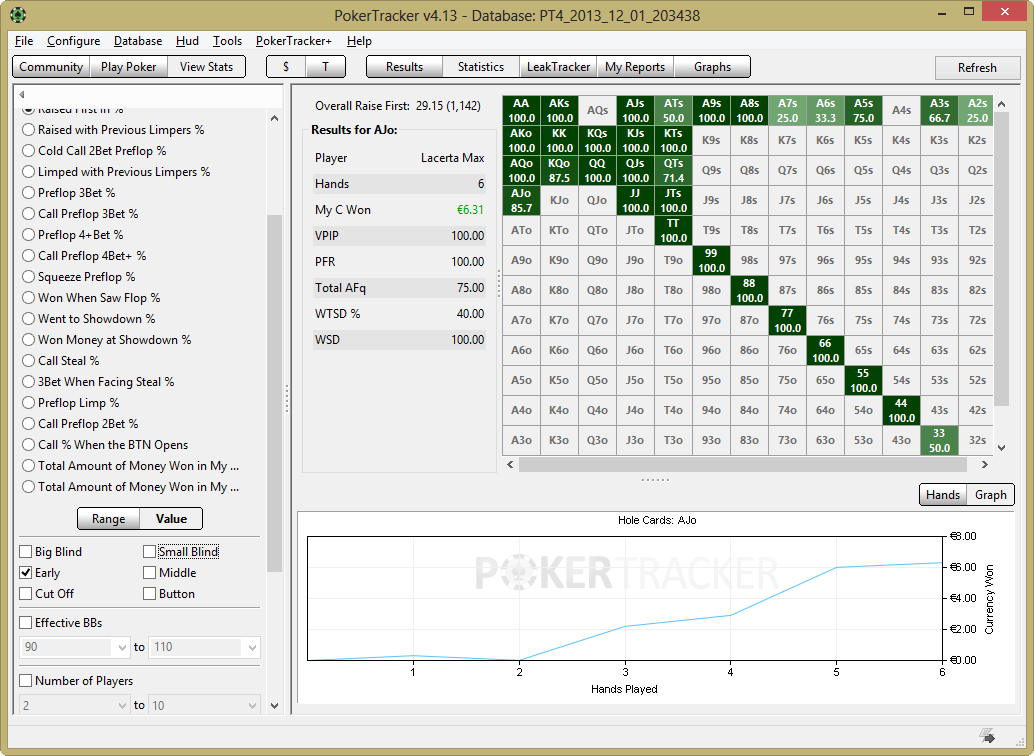Click the Refresh button
Image resolution: width=1034 pixels, height=756 pixels.
point(977,67)
